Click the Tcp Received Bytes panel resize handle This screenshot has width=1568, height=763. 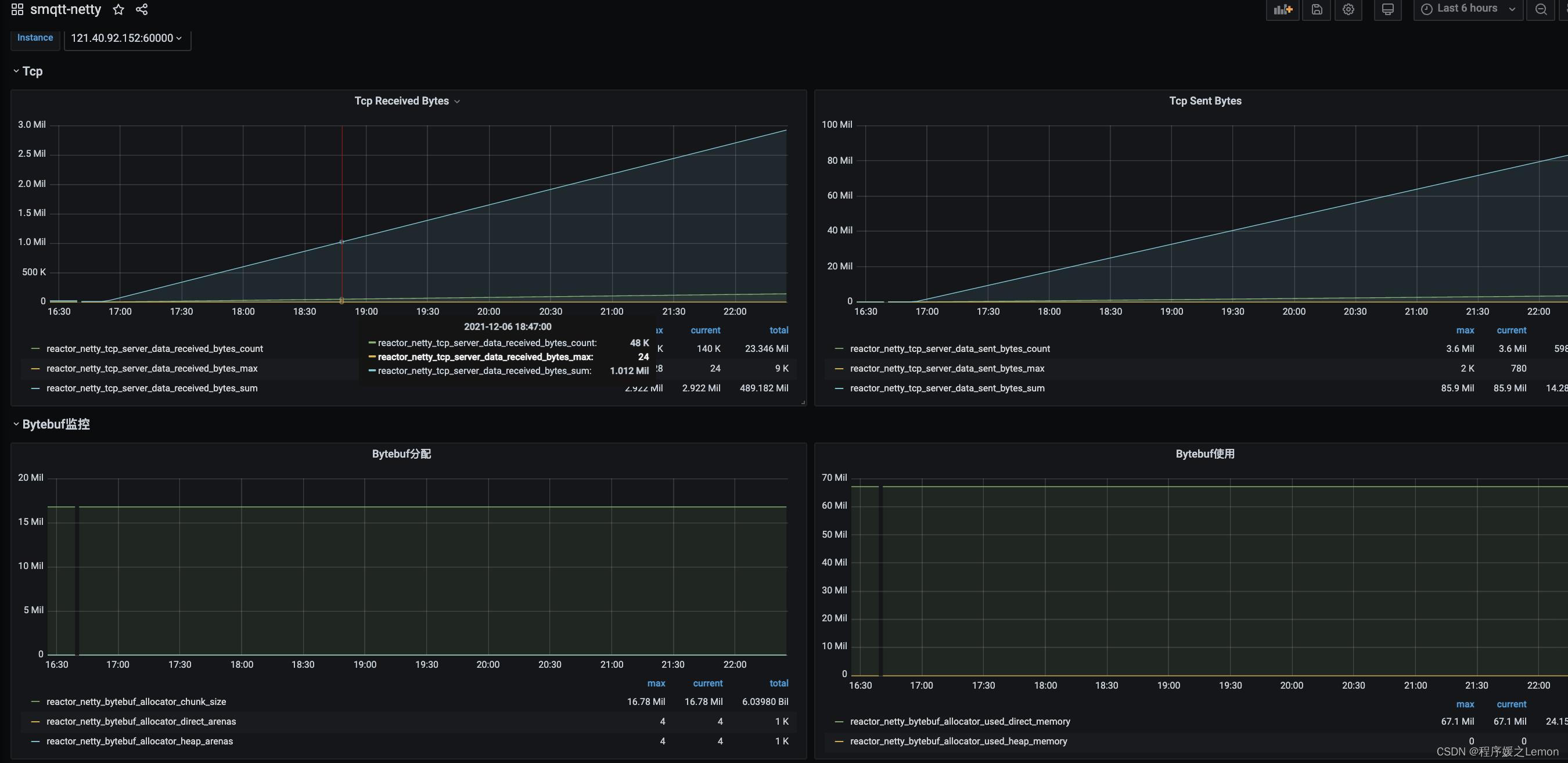pyautogui.click(x=803, y=402)
